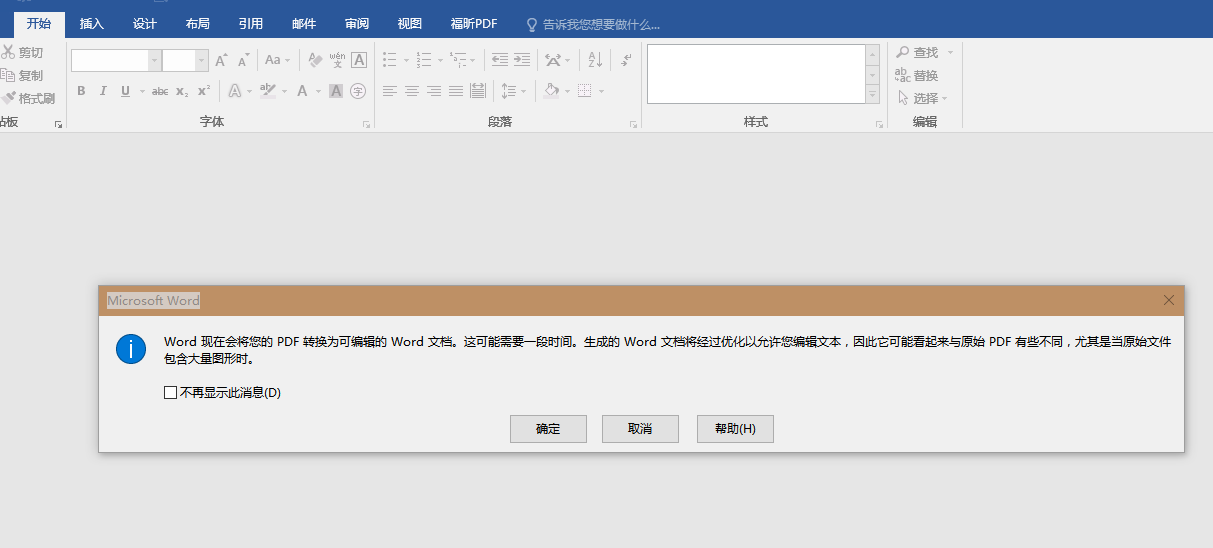Click 取消 in the dialog
1213x548 pixels.
[x=640, y=429]
